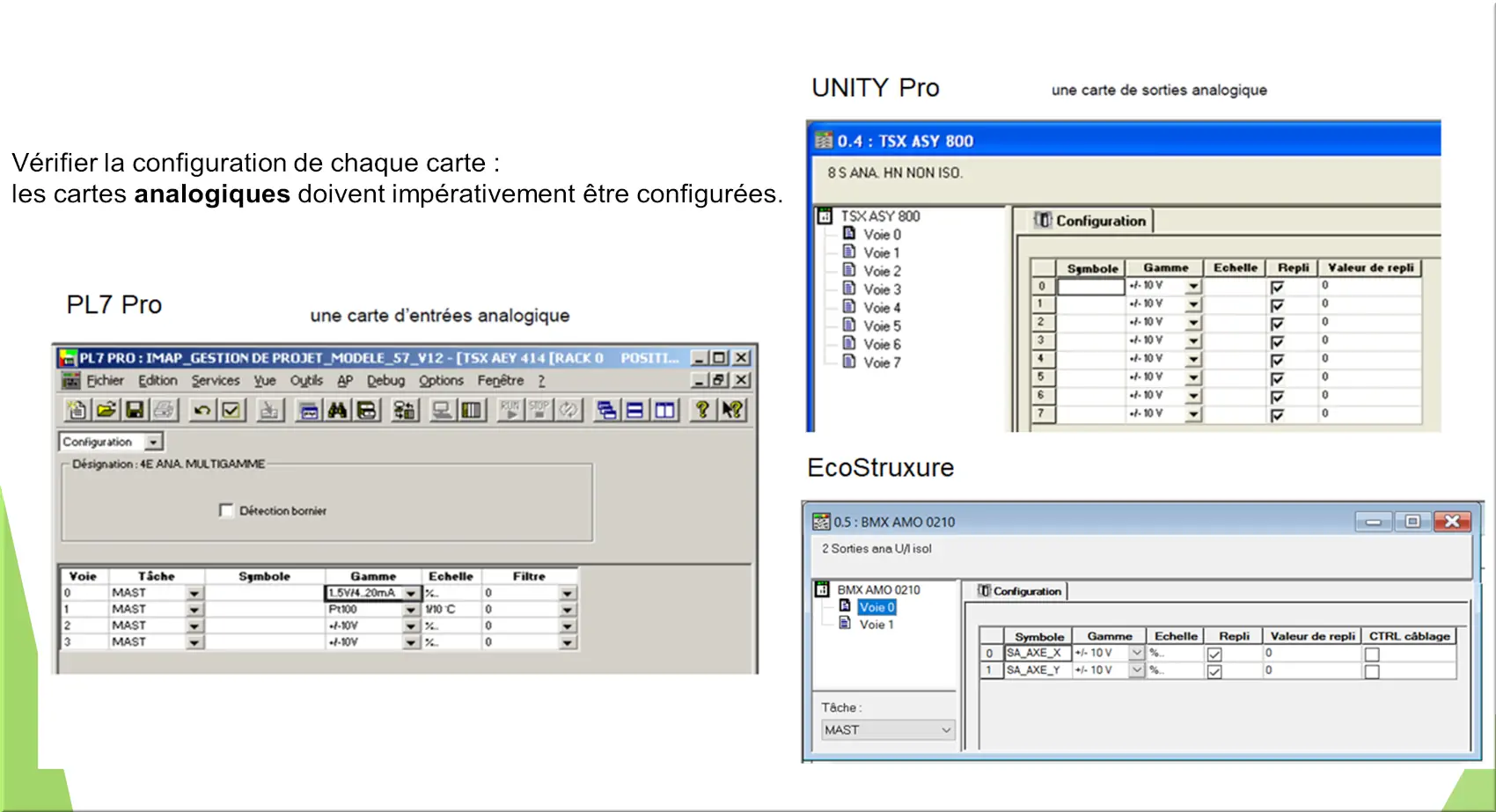The height and width of the screenshot is (812, 1496).
Task: Open the Outils menu in PL7 Pro
Action: click(x=306, y=380)
